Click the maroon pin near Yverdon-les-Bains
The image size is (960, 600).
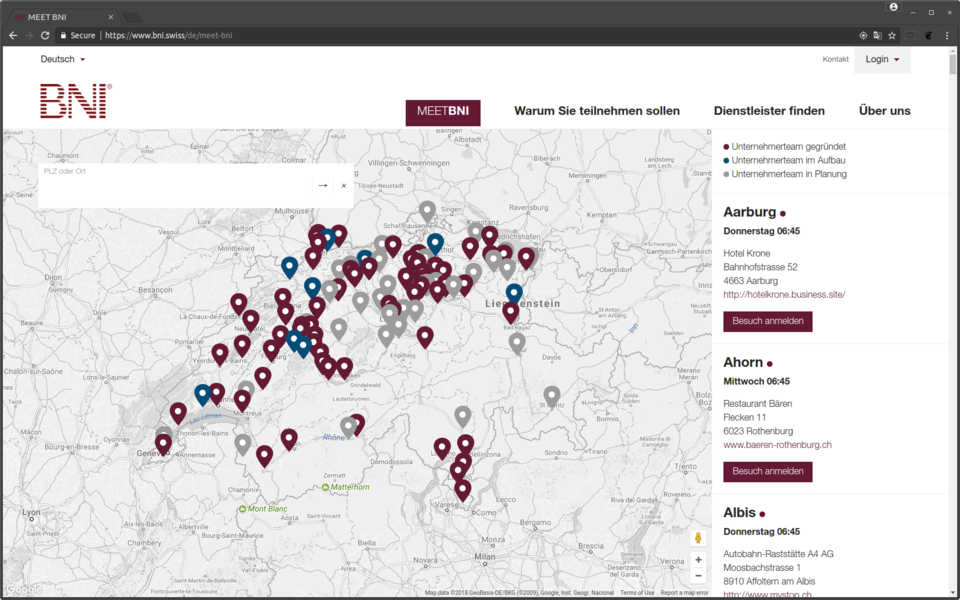(x=220, y=354)
